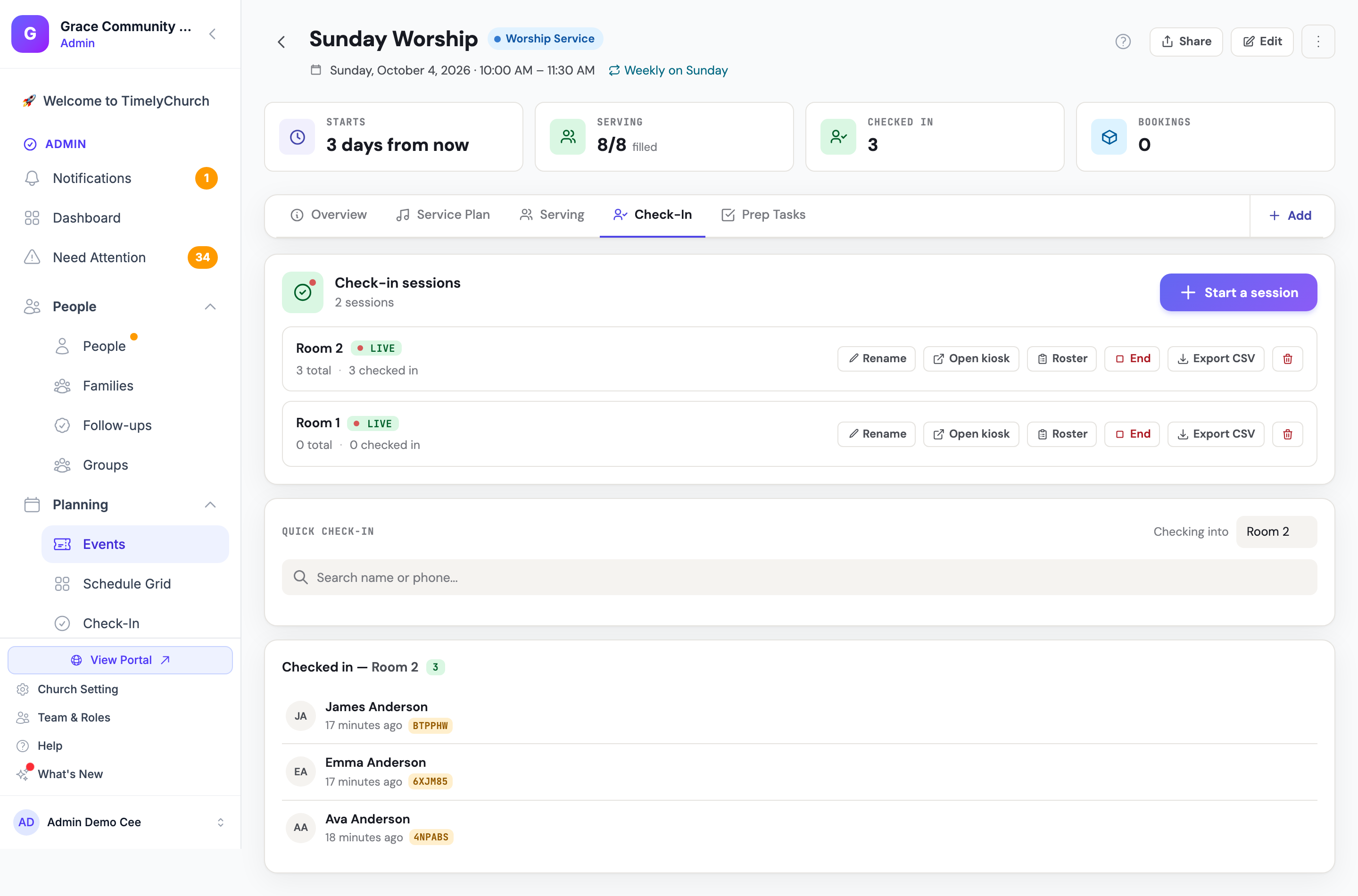The height and width of the screenshot is (896, 1358).
Task: Switch to the Overview tab
Action: point(329,215)
